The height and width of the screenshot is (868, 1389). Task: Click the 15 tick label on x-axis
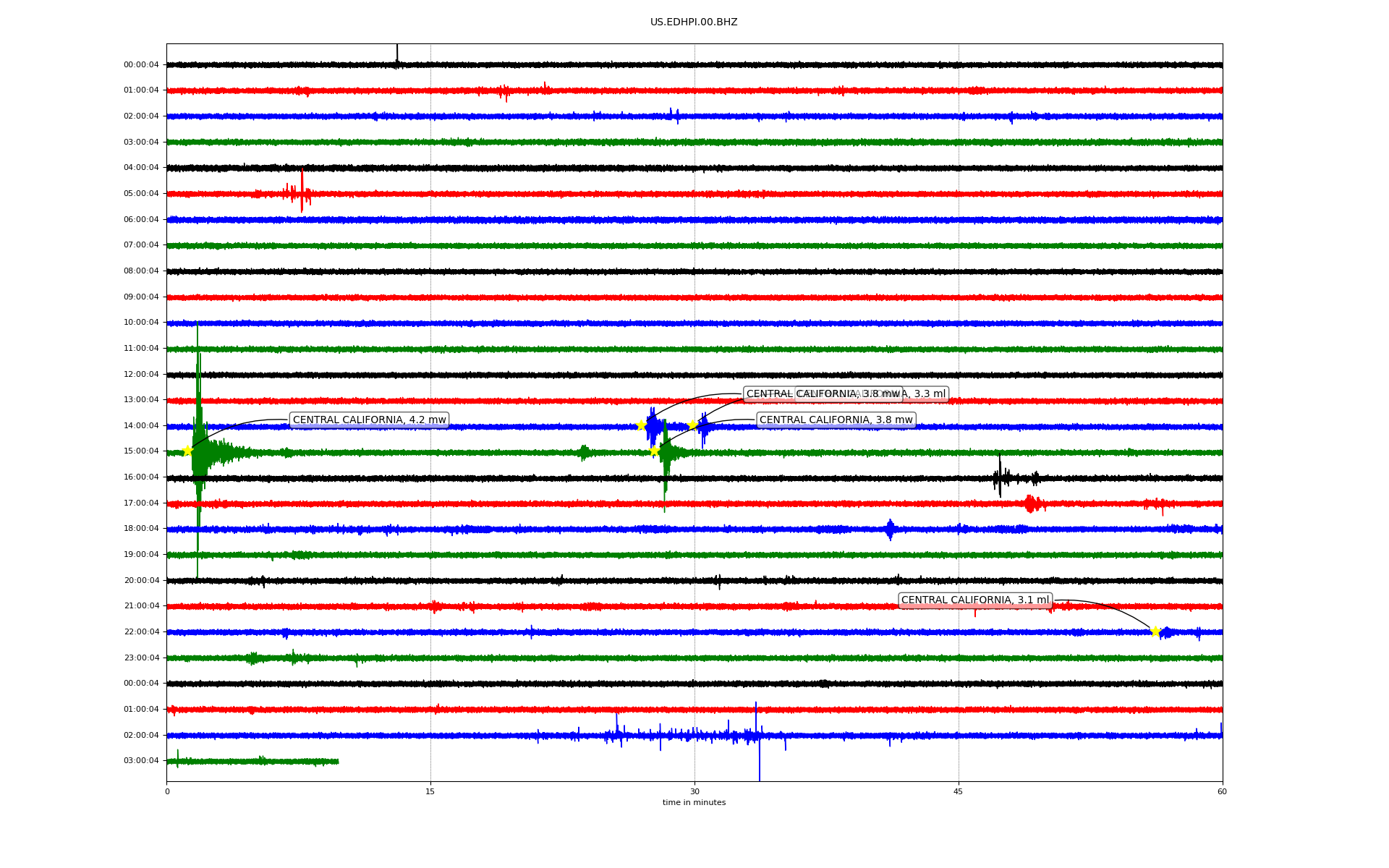click(x=430, y=791)
